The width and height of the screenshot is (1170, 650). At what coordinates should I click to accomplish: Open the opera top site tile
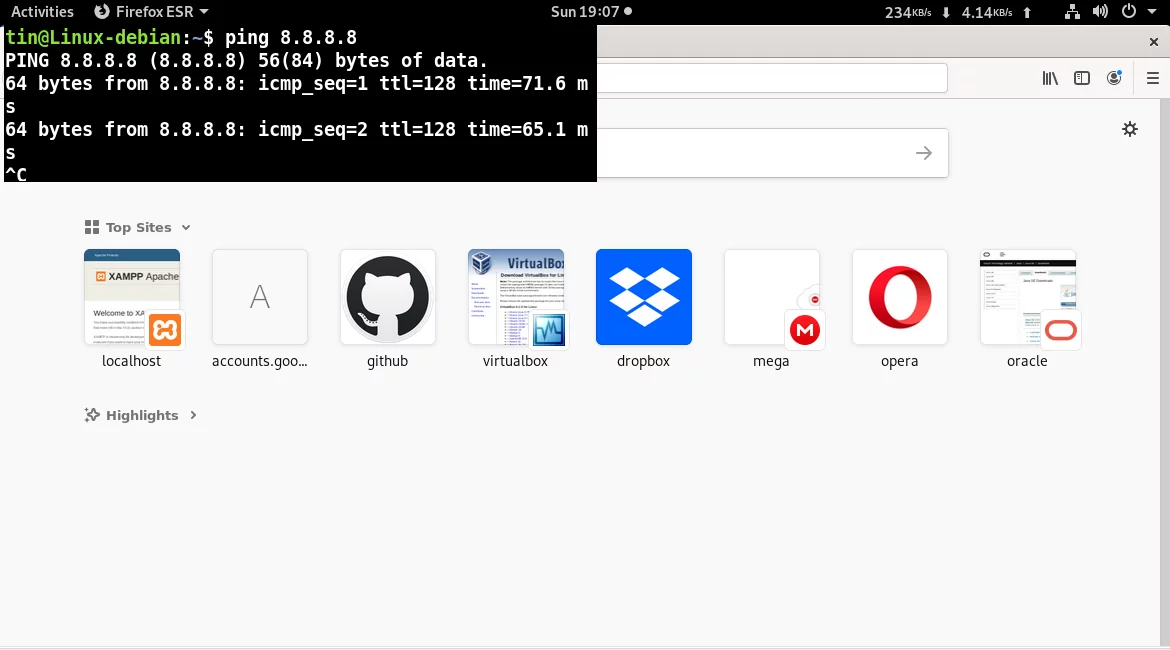pyautogui.click(x=900, y=297)
